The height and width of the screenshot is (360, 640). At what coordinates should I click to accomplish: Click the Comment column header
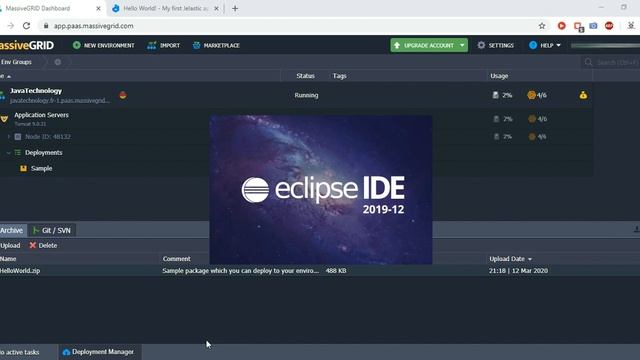coord(176,259)
